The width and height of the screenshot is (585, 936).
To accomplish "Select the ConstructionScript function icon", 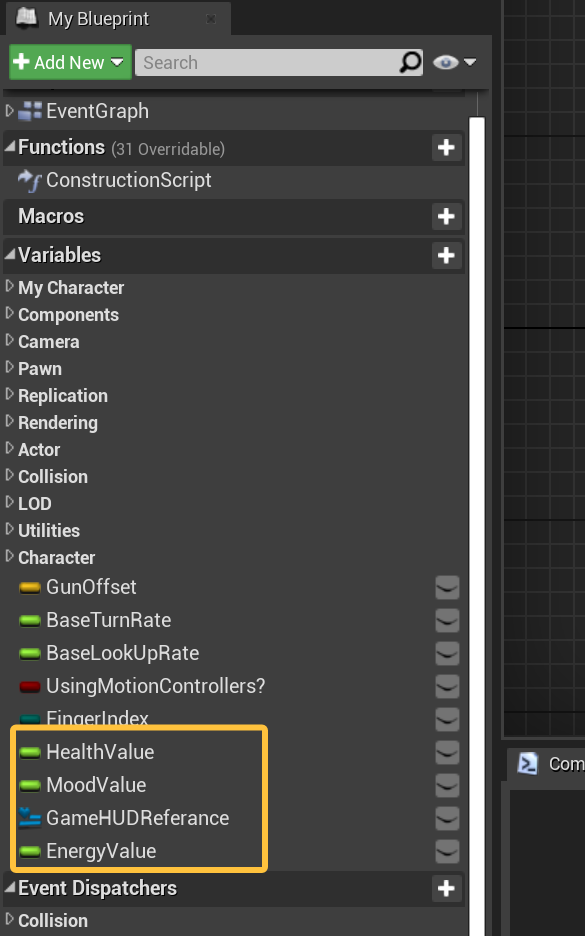I will (29, 180).
